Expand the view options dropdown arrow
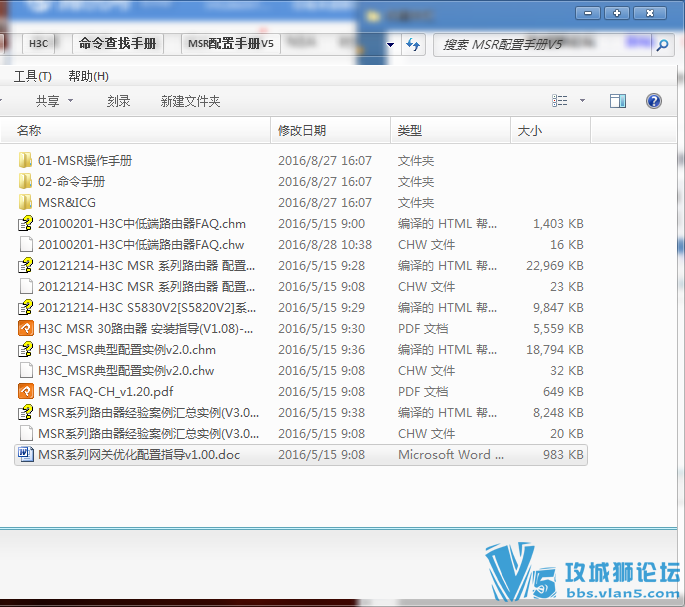This screenshot has height=607, width=685. point(582,101)
